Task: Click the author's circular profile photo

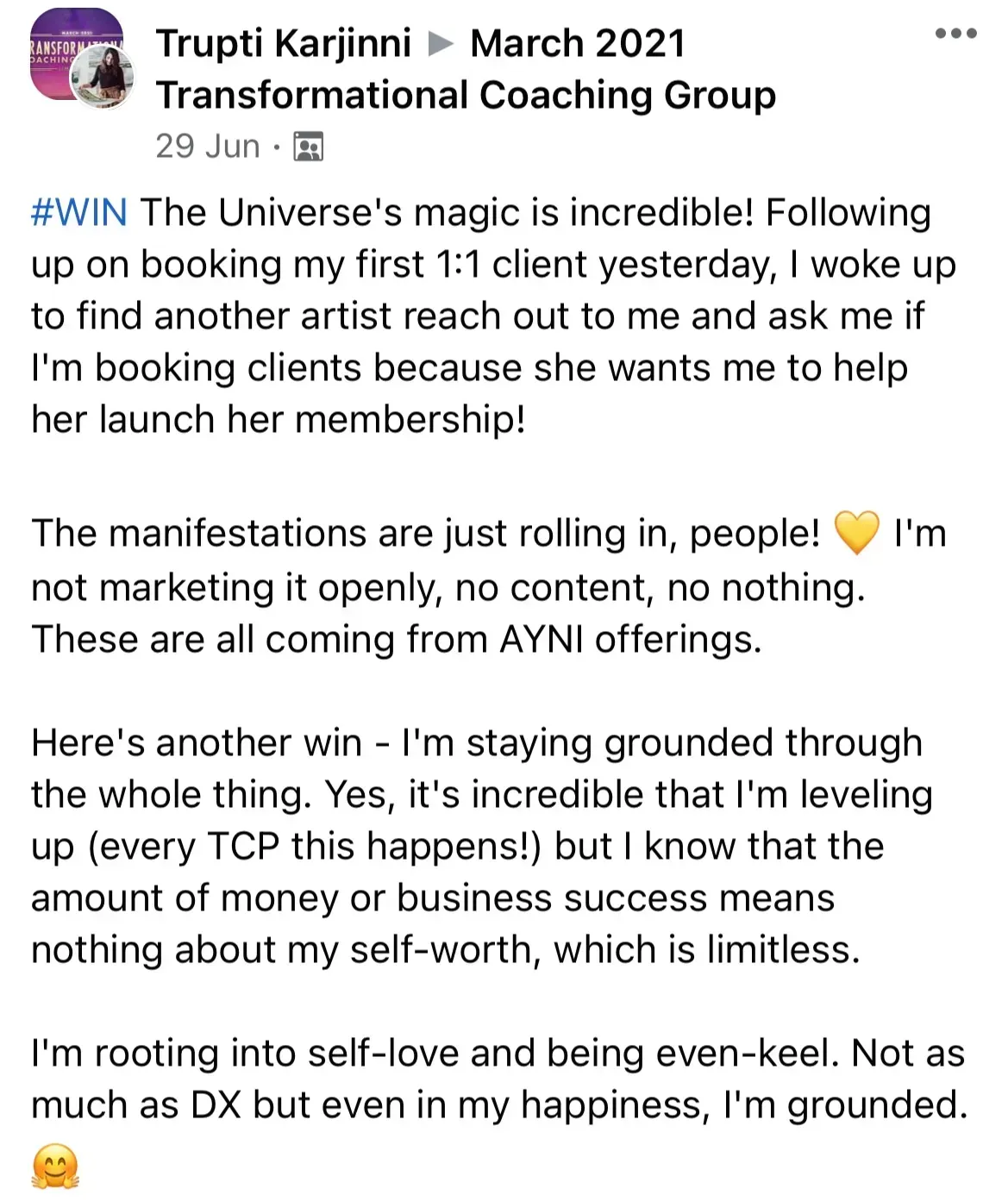Action: (103, 78)
